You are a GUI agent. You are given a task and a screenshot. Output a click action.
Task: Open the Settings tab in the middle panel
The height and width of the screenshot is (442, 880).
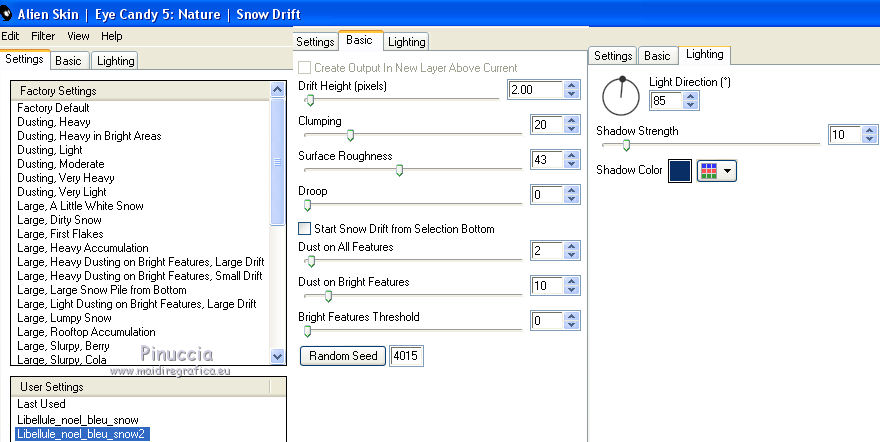[315, 42]
